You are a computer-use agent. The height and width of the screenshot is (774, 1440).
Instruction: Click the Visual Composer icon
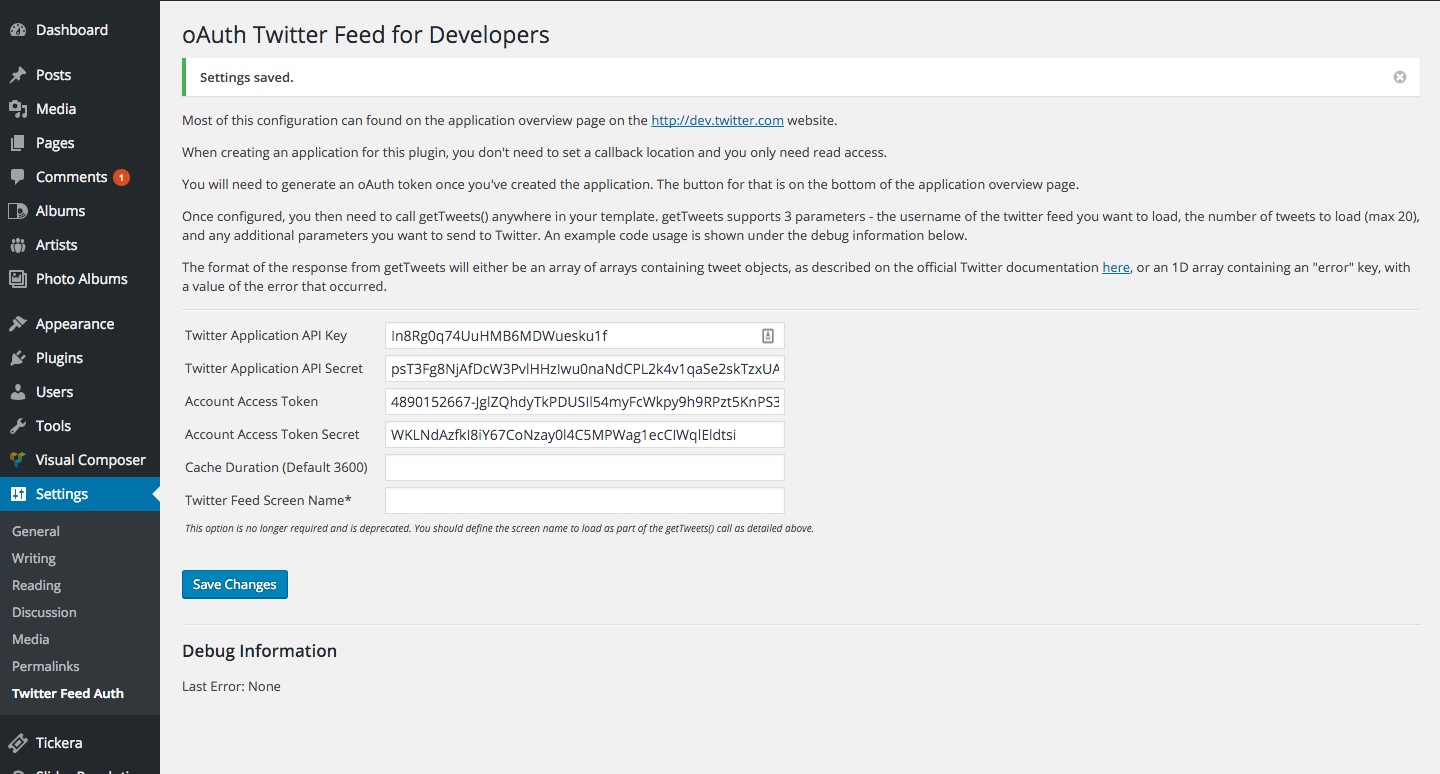pyautogui.click(x=18, y=460)
